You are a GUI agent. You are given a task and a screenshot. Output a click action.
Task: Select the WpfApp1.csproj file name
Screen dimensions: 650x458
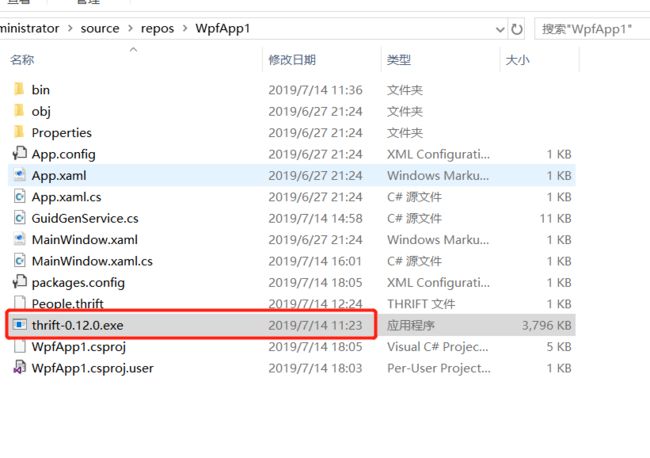pyautogui.click(x=78, y=347)
